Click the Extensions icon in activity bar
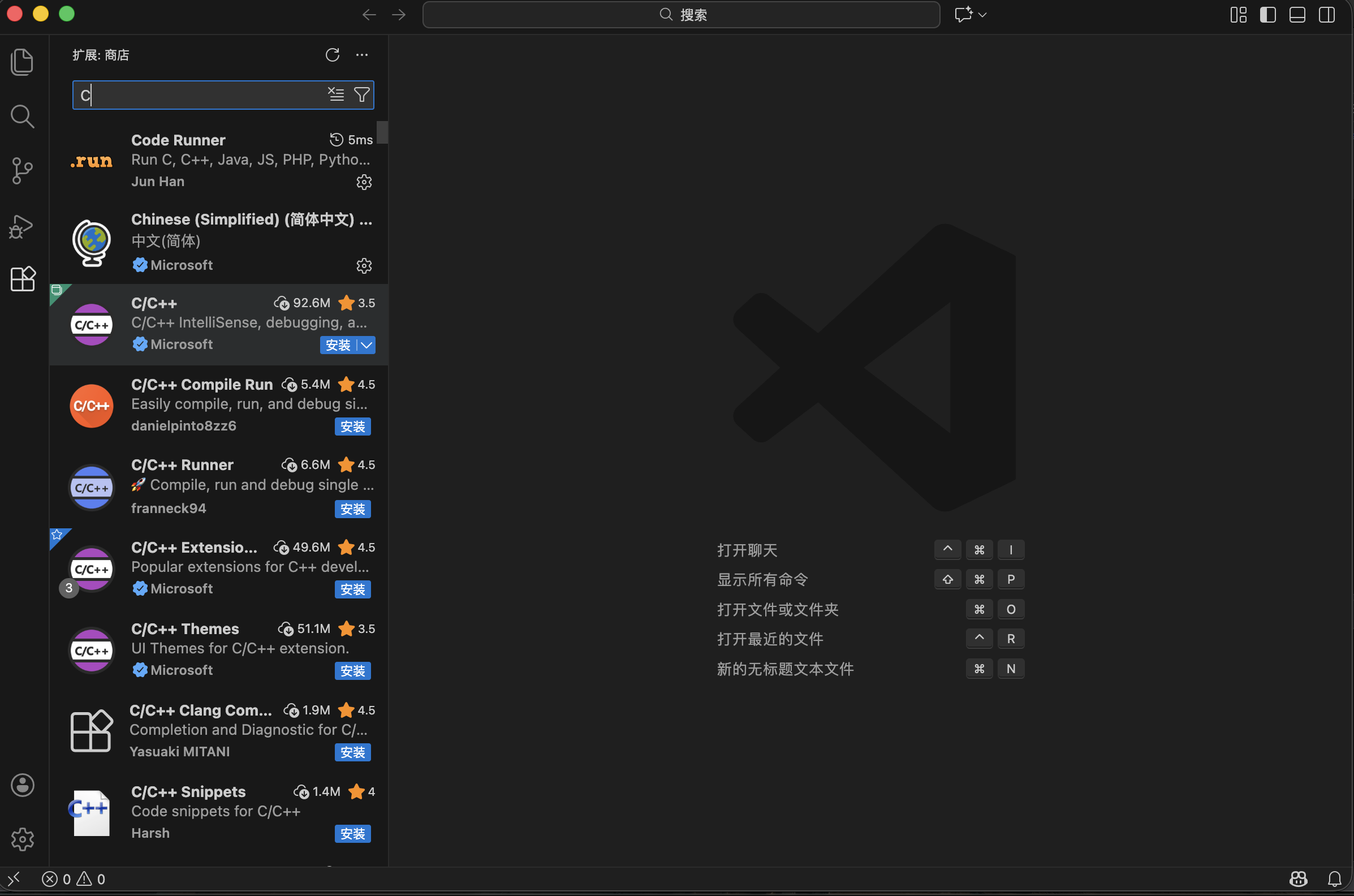Image resolution: width=1354 pixels, height=896 pixels. (x=22, y=279)
